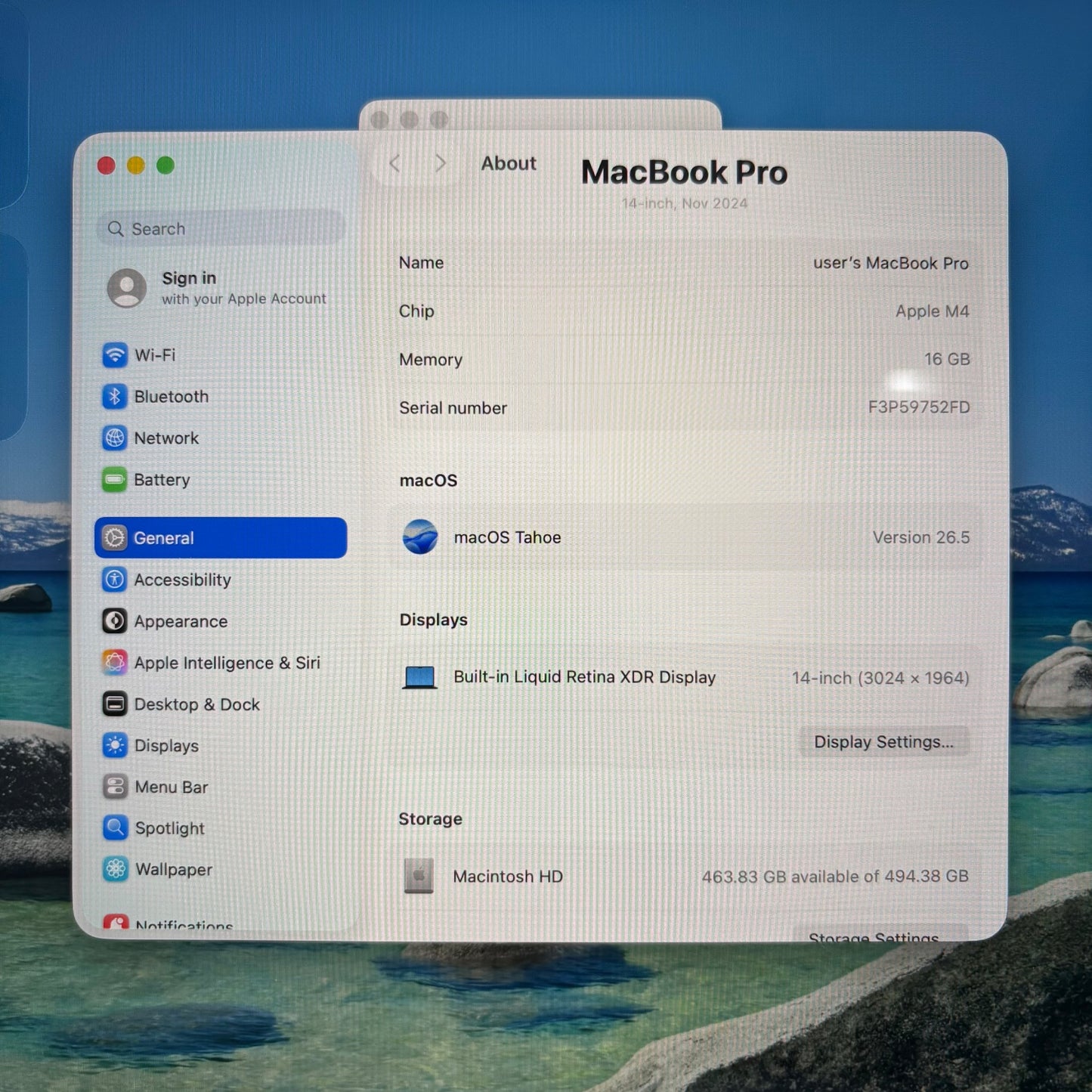
Task: Click the Display Settings… button
Action: [883, 742]
